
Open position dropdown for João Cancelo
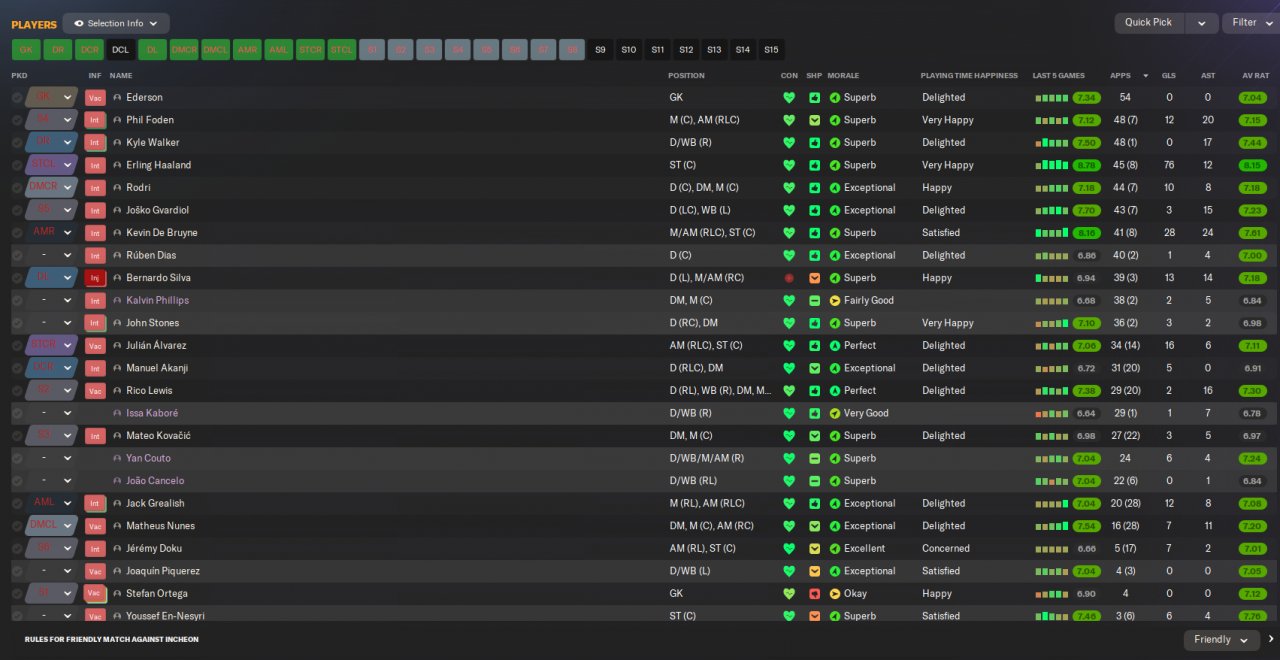52,481
